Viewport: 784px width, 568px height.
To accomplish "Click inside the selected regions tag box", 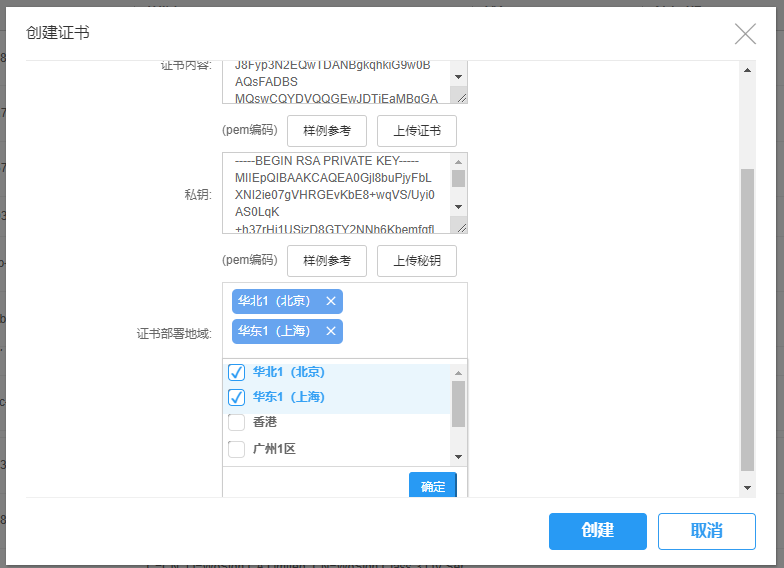I will coord(345,320).
